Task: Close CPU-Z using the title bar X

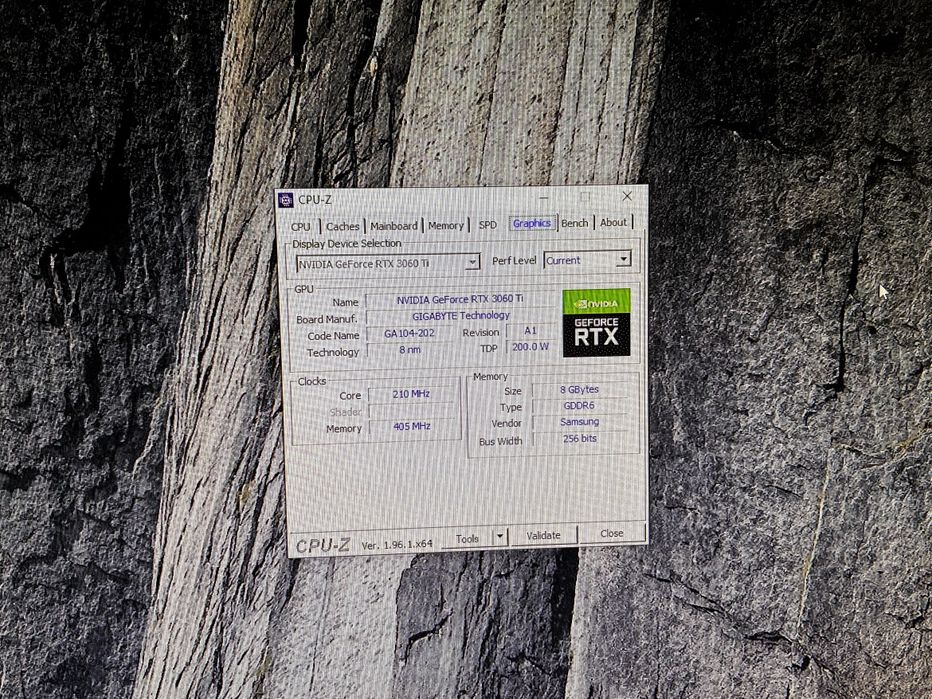Action: click(627, 196)
